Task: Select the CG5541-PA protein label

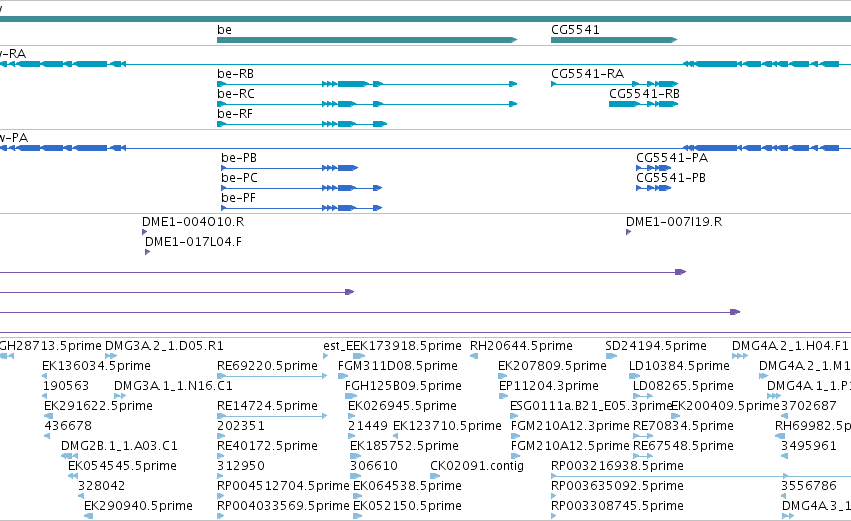Action: pyautogui.click(x=672, y=158)
